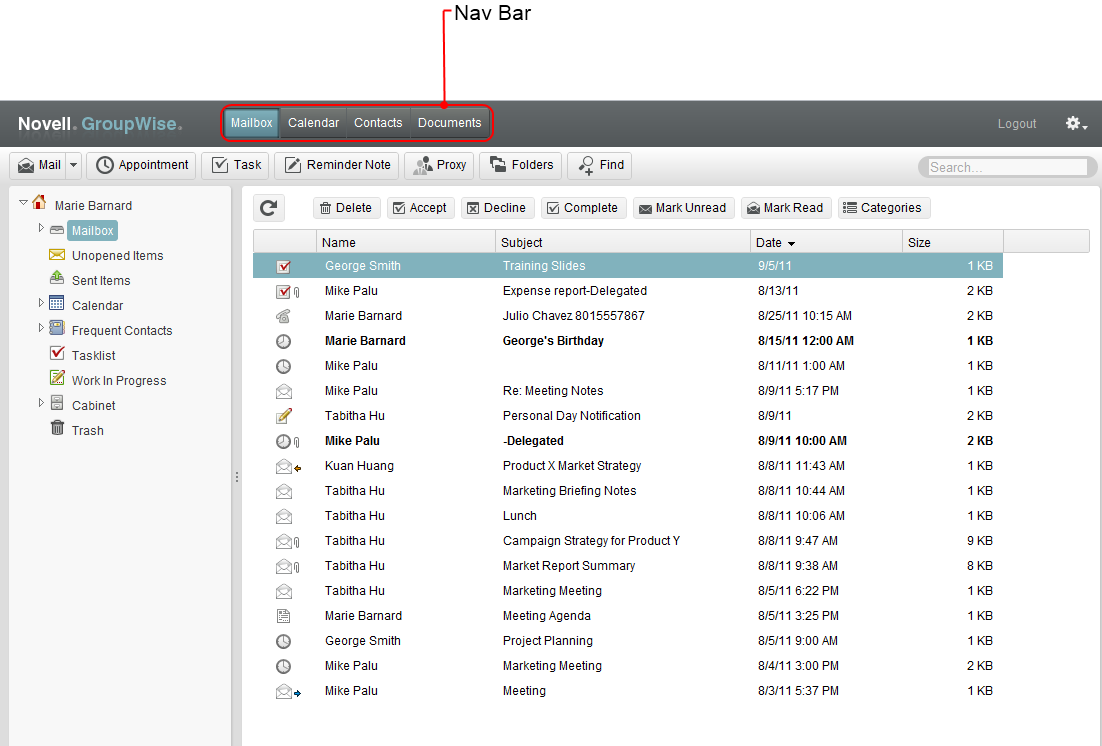Open the Mail button dropdown arrow
The height and width of the screenshot is (746, 1102).
pyautogui.click(x=74, y=165)
